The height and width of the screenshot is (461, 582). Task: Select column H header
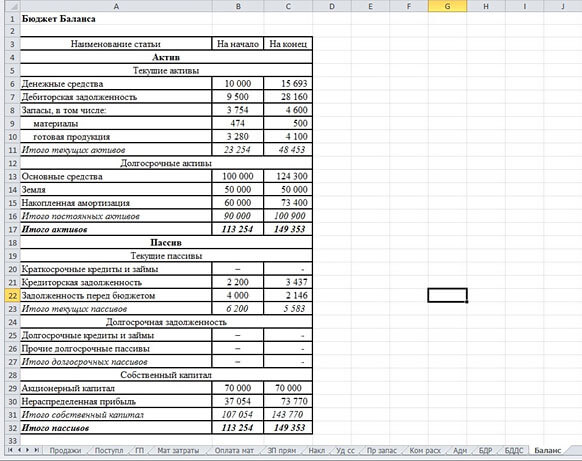[486, 6]
